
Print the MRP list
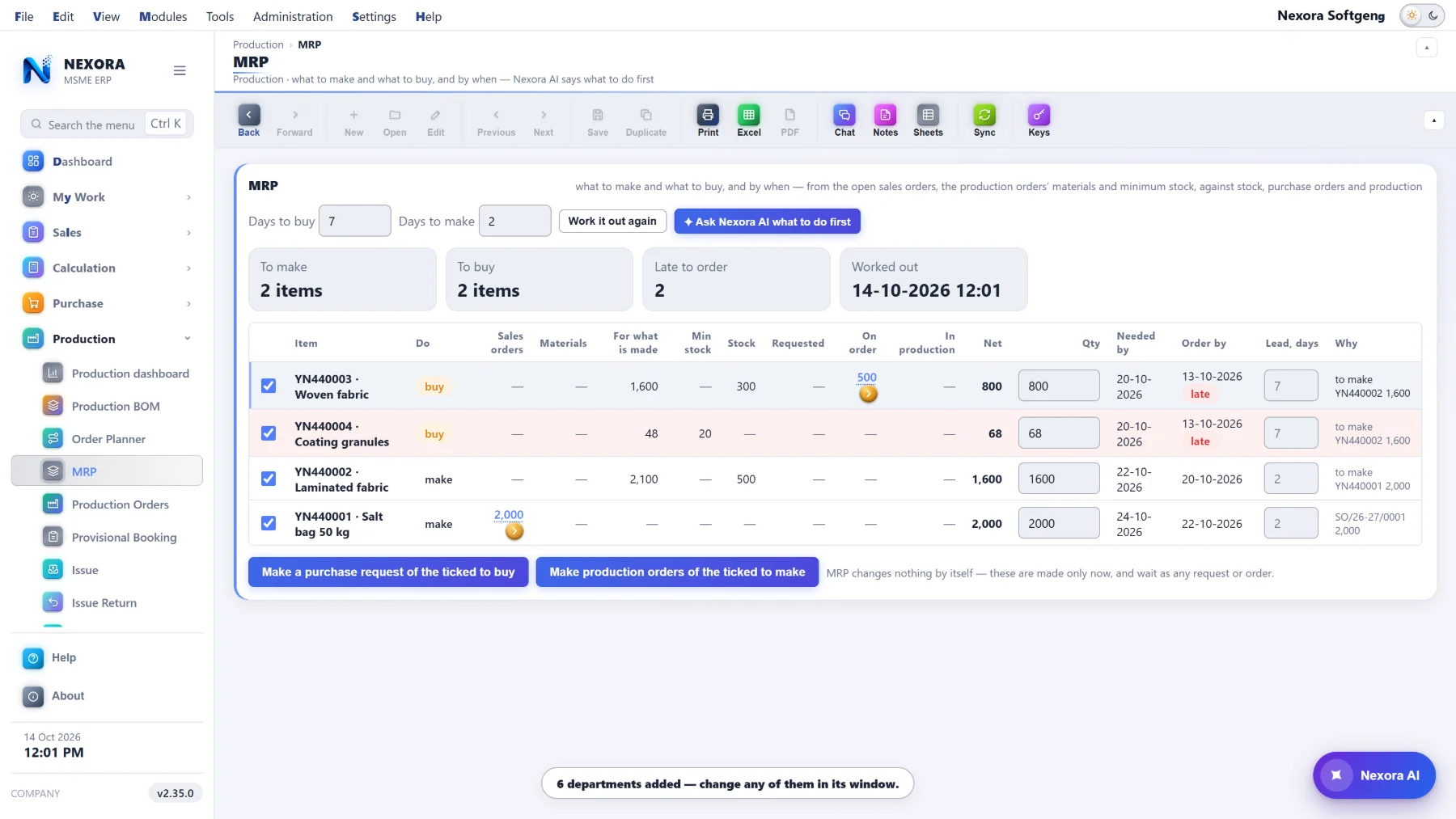pyautogui.click(x=708, y=120)
